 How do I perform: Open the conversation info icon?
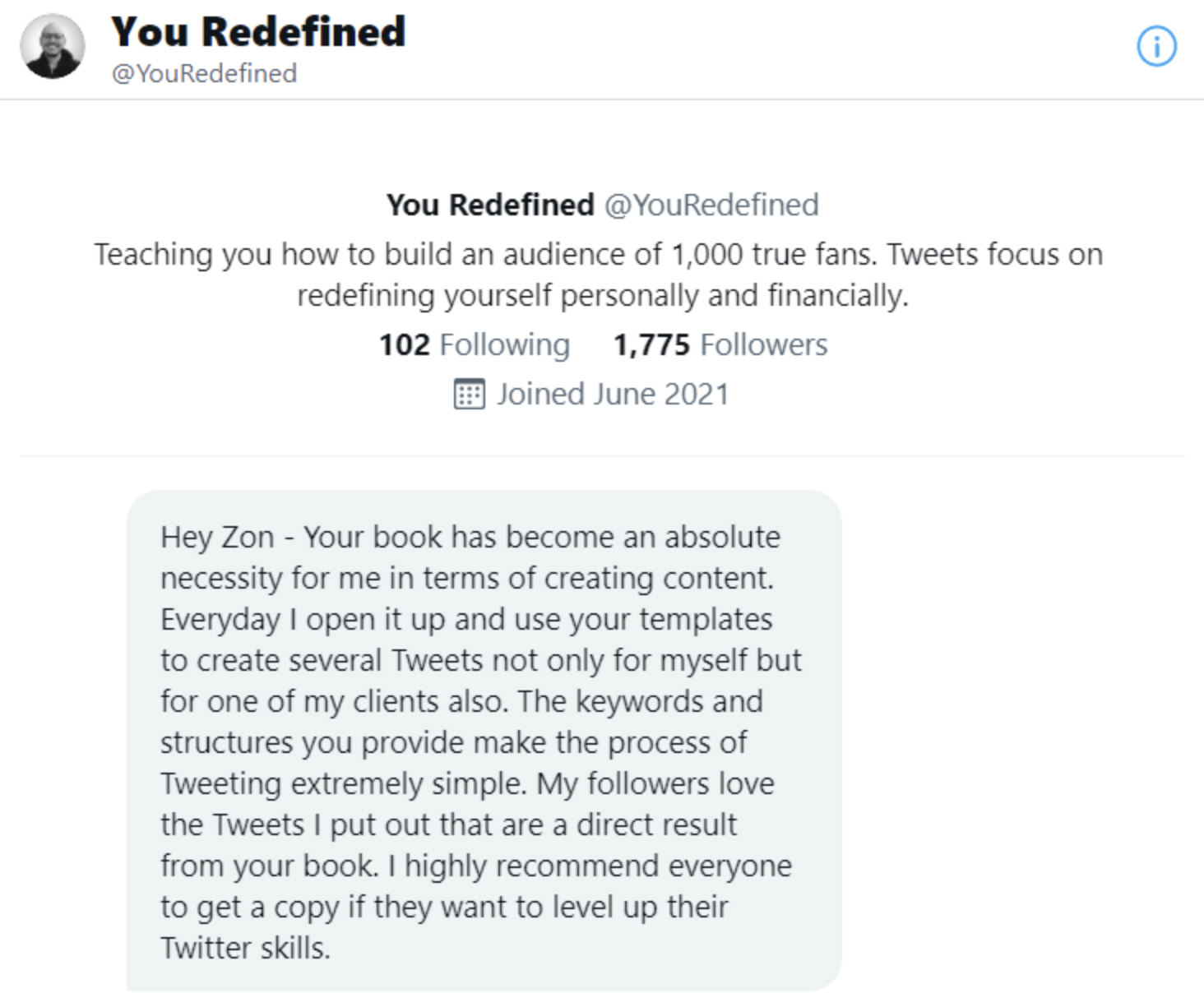tap(1156, 47)
